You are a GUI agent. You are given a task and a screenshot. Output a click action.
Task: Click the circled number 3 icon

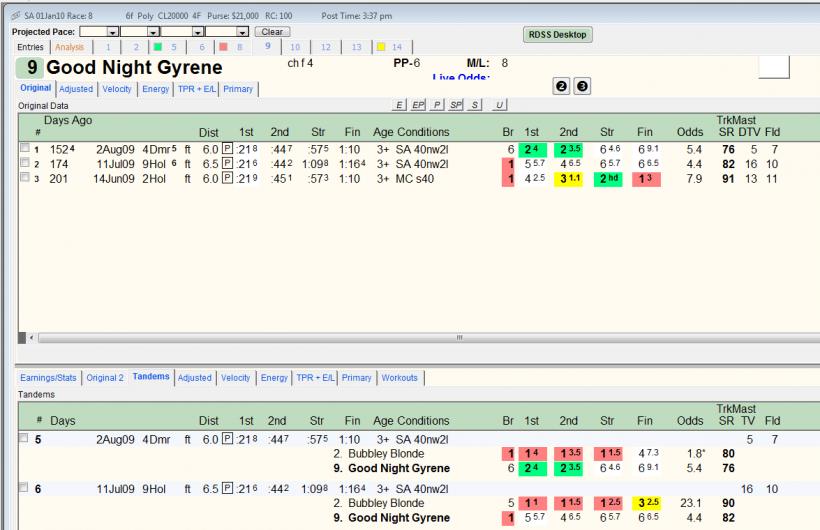pos(582,86)
